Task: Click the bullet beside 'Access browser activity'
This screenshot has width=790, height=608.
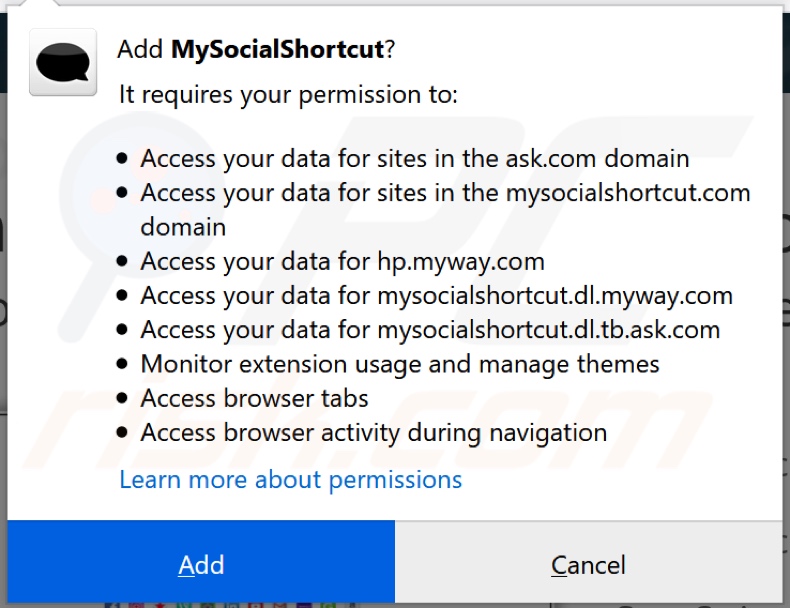Action: (123, 433)
